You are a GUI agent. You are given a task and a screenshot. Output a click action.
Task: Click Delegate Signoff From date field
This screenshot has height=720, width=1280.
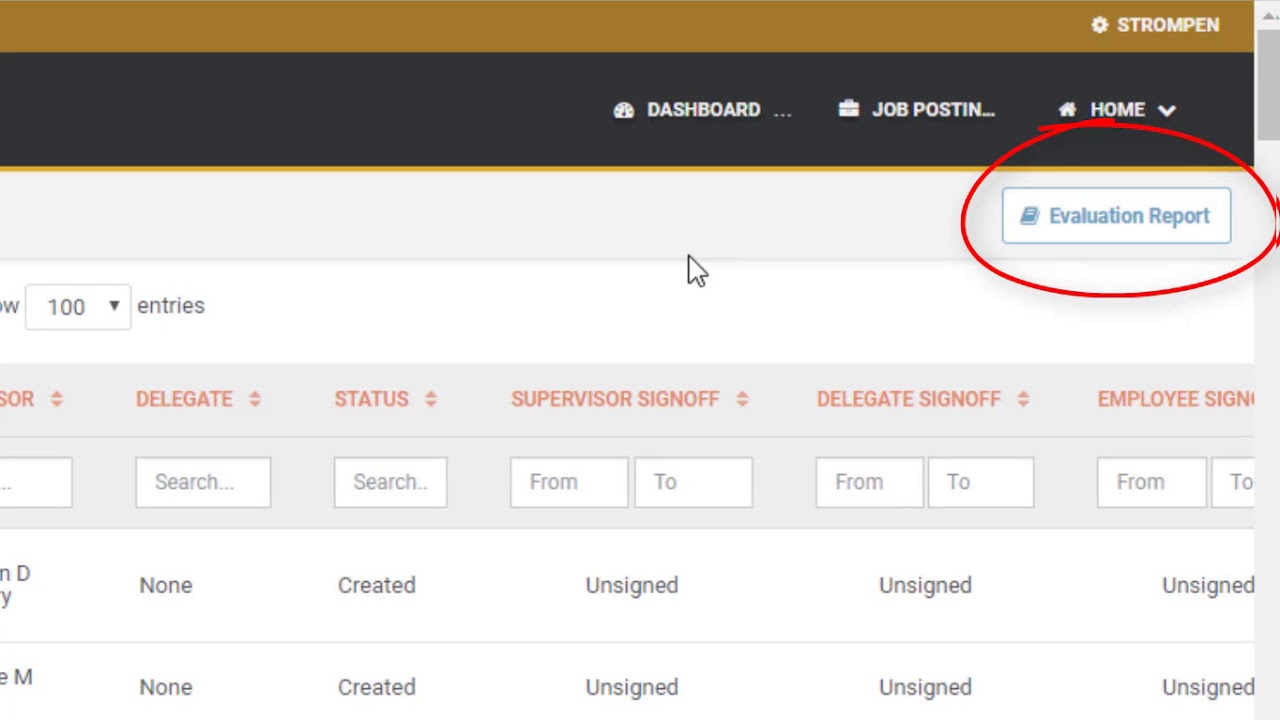pos(870,482)
